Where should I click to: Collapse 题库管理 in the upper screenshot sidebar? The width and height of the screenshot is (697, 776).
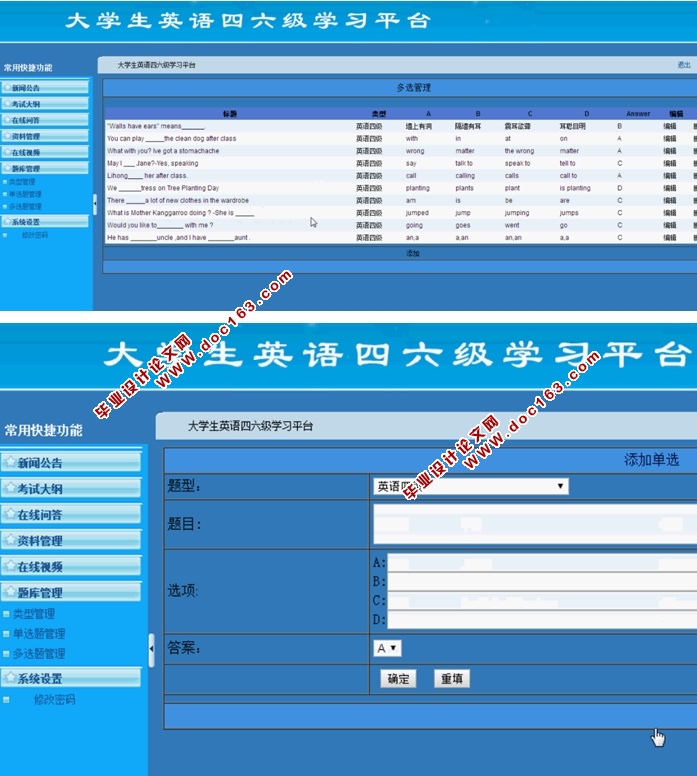pyautogui.click(x=45, y=168)
